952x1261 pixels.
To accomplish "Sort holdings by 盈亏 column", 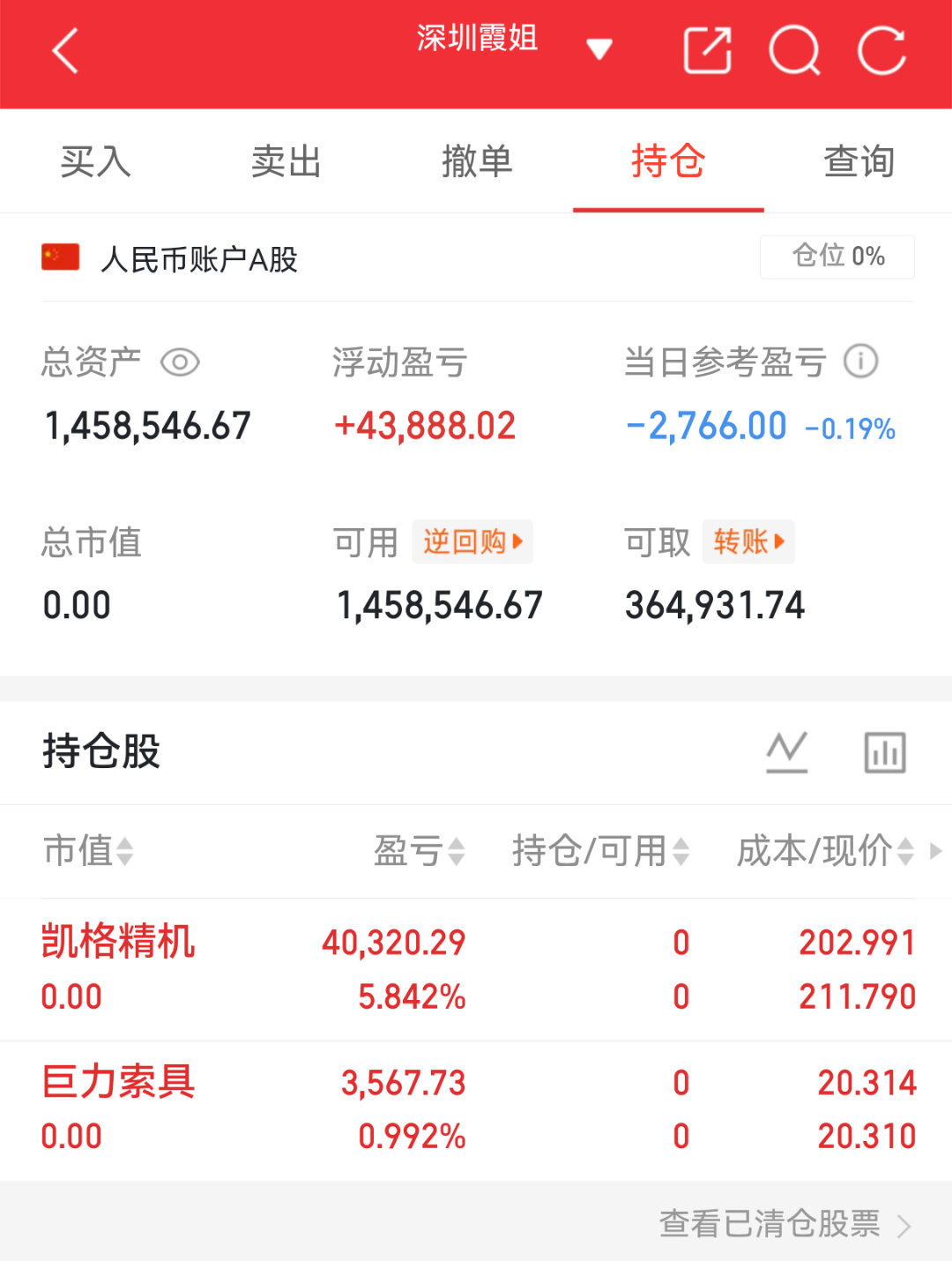I will (420, 851).
